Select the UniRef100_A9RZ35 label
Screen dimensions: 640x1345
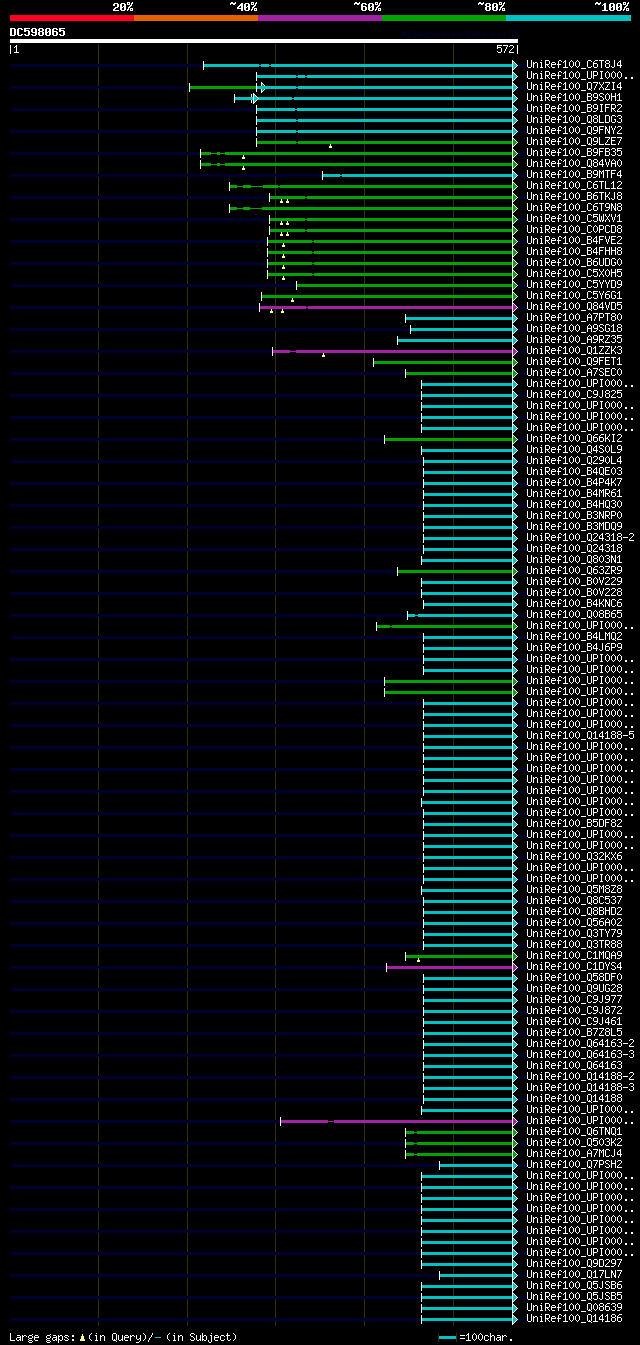[574, 339]
